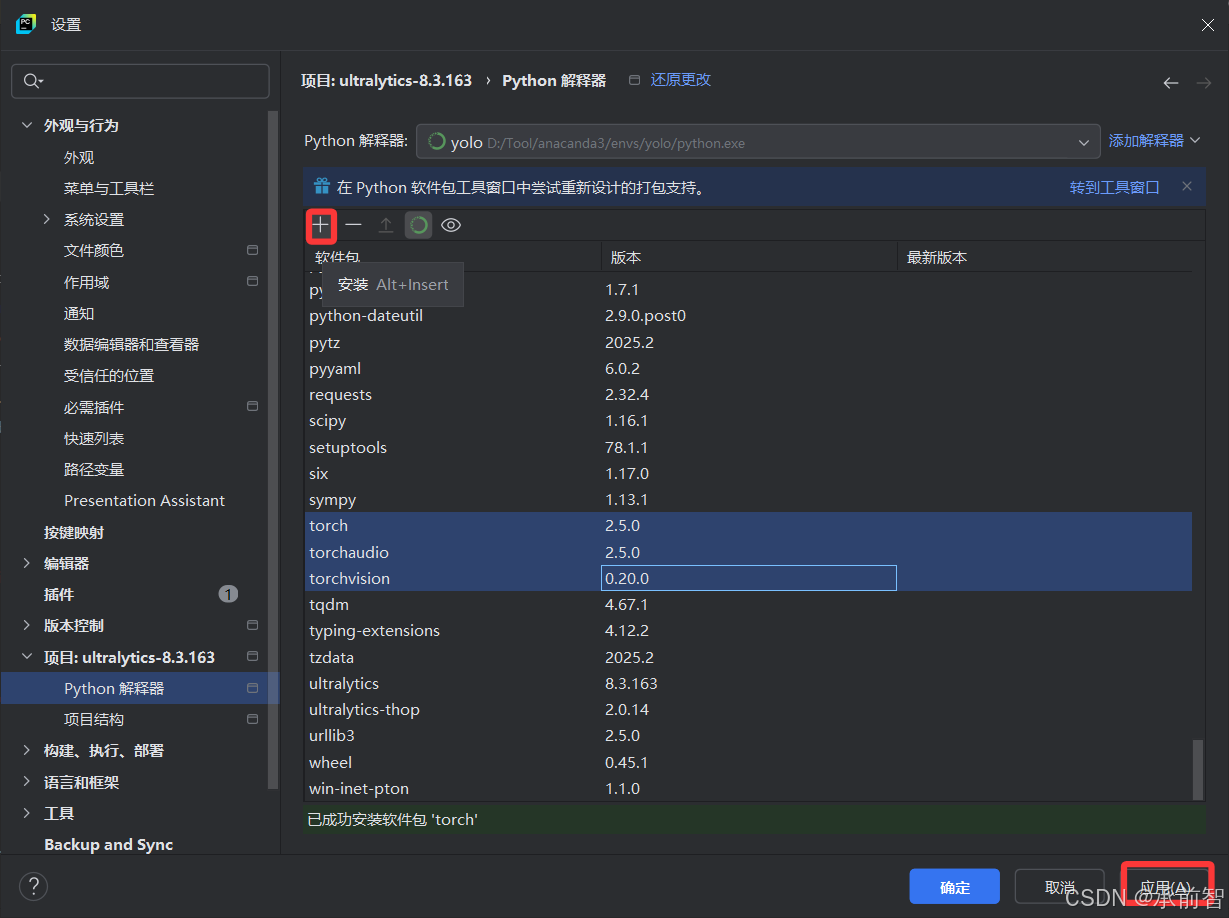Open the 按键映射 settings page
Viewport: 1229px width, 918px height.
point(74,532)
